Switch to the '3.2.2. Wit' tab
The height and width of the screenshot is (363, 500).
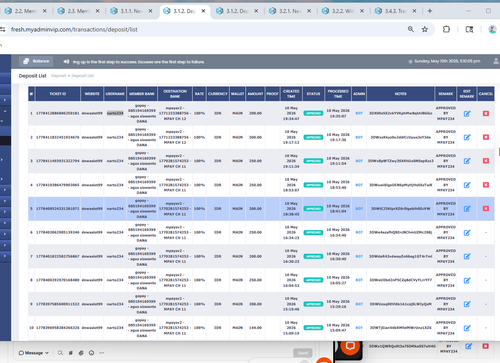point(343,11)
